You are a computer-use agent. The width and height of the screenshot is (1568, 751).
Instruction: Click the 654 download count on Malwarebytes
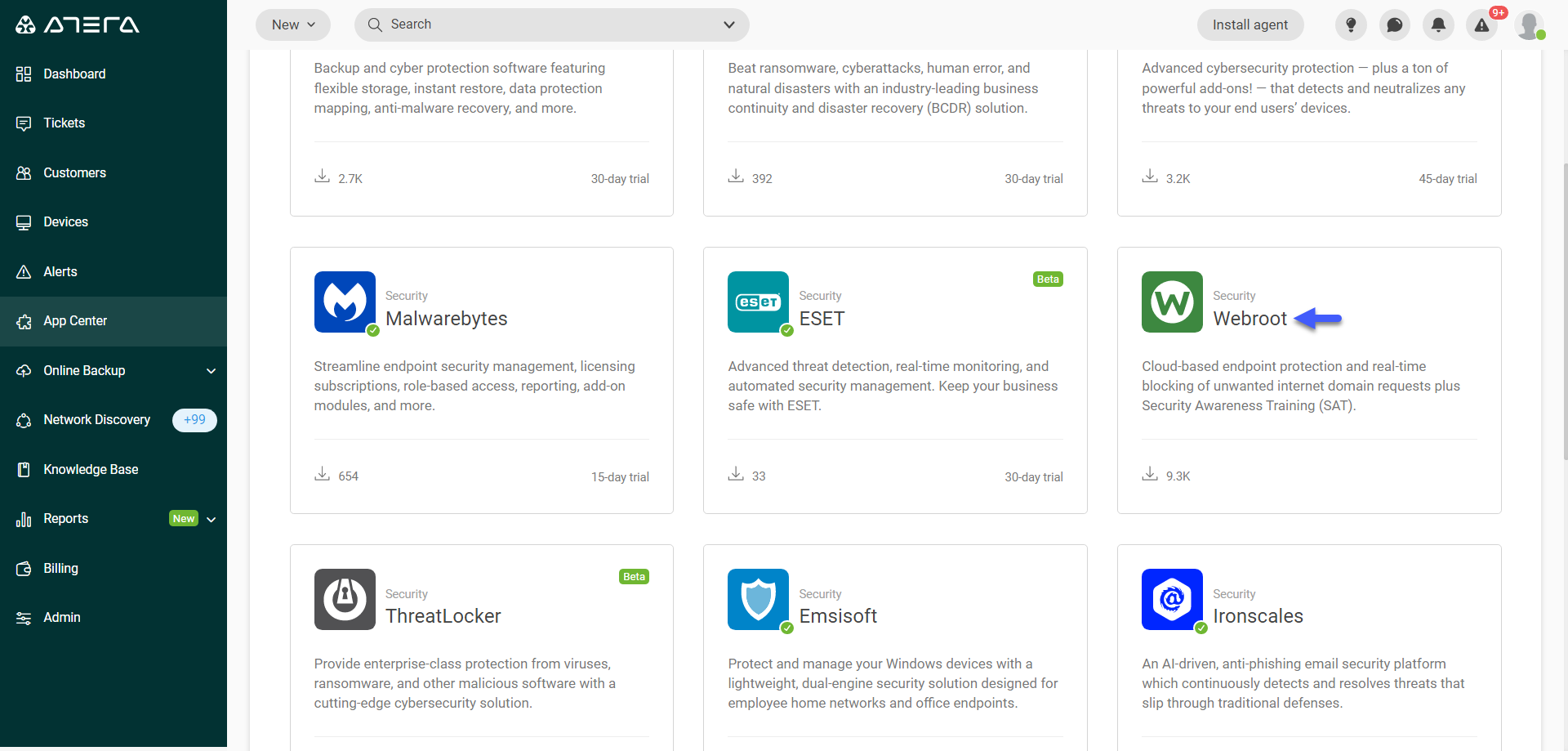pyautogui.click(x=348, y=476)
